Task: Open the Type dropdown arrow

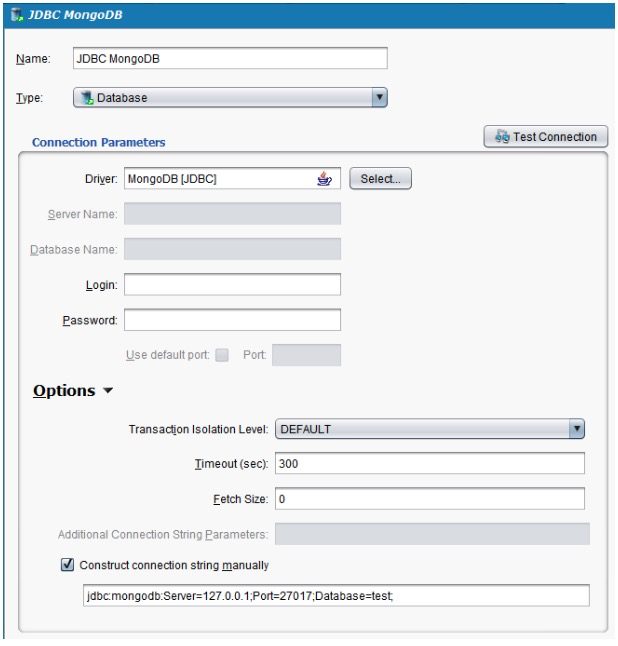Action: (x=378, y=98)
